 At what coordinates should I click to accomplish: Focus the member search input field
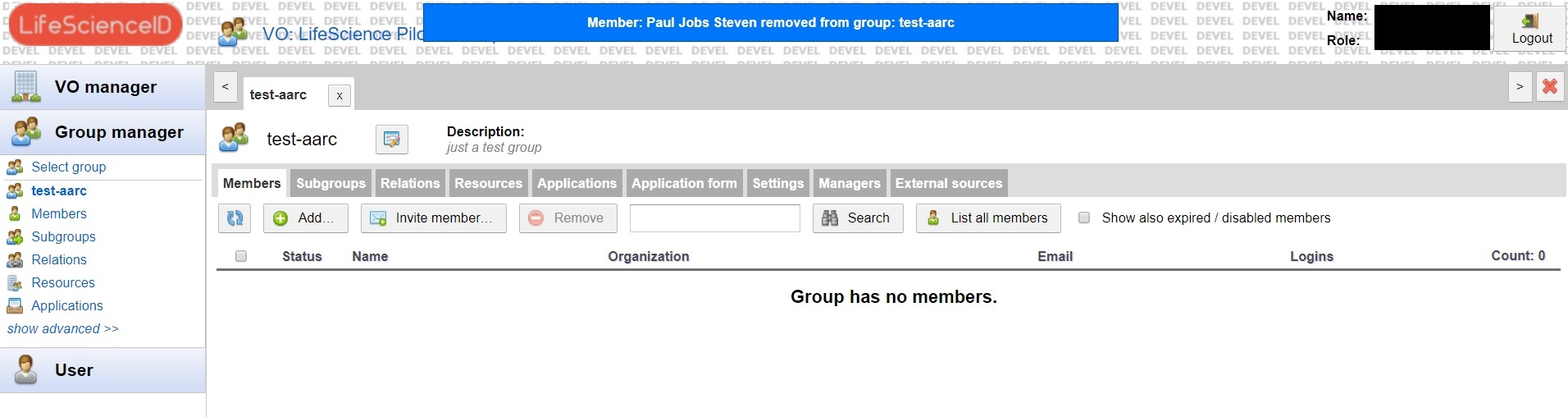(715, 218)
